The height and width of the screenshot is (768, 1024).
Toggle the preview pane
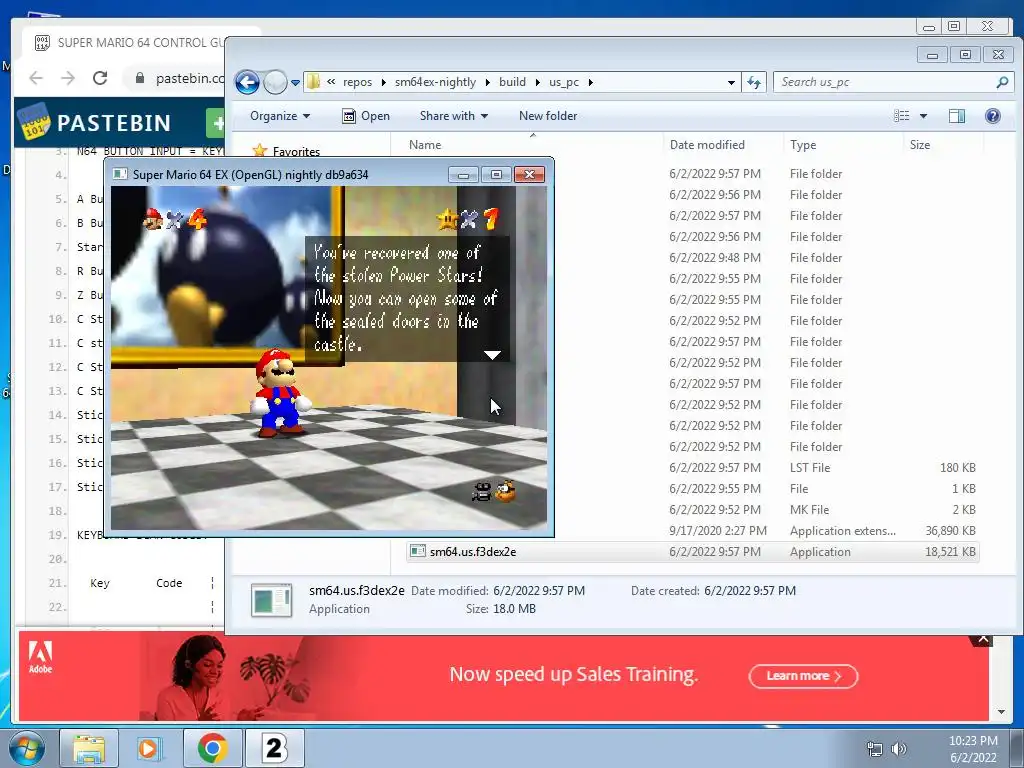957,116
